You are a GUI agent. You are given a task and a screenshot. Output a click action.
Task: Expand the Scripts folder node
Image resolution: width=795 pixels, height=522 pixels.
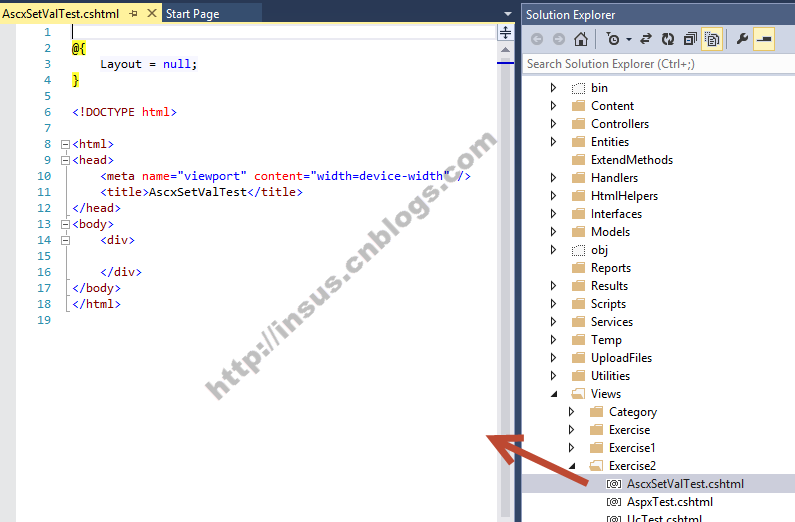coord(554,304)
